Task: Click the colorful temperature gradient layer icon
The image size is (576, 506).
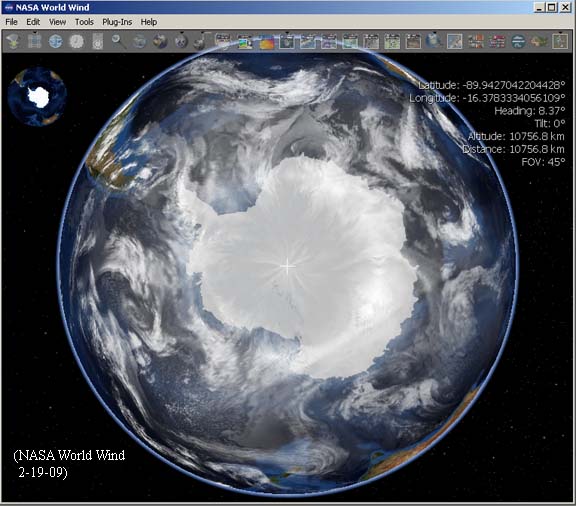Action: click(x=266, y=42)
